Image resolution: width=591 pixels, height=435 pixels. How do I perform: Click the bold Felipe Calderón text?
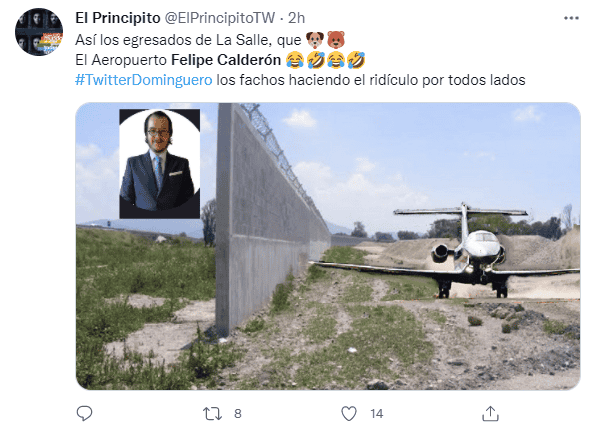point(226,60)
